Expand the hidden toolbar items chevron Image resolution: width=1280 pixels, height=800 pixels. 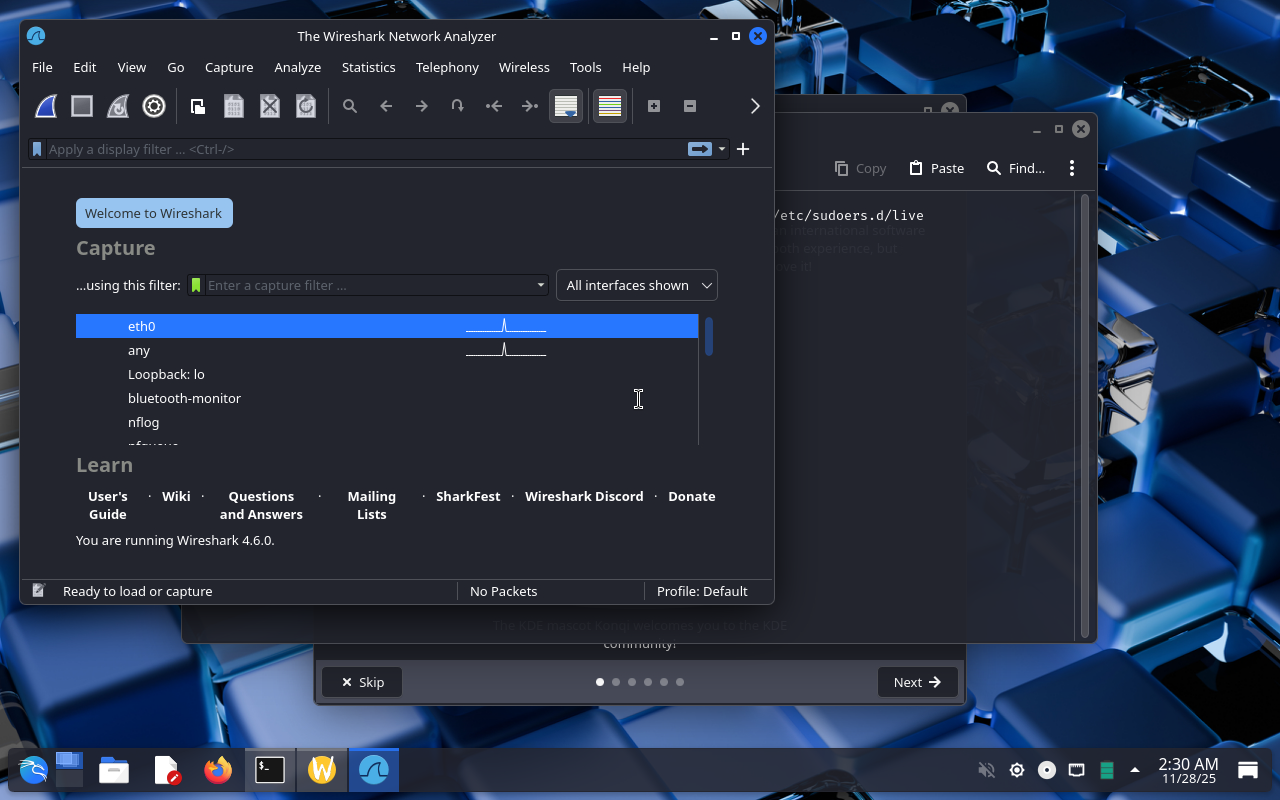tap(755, 106)
